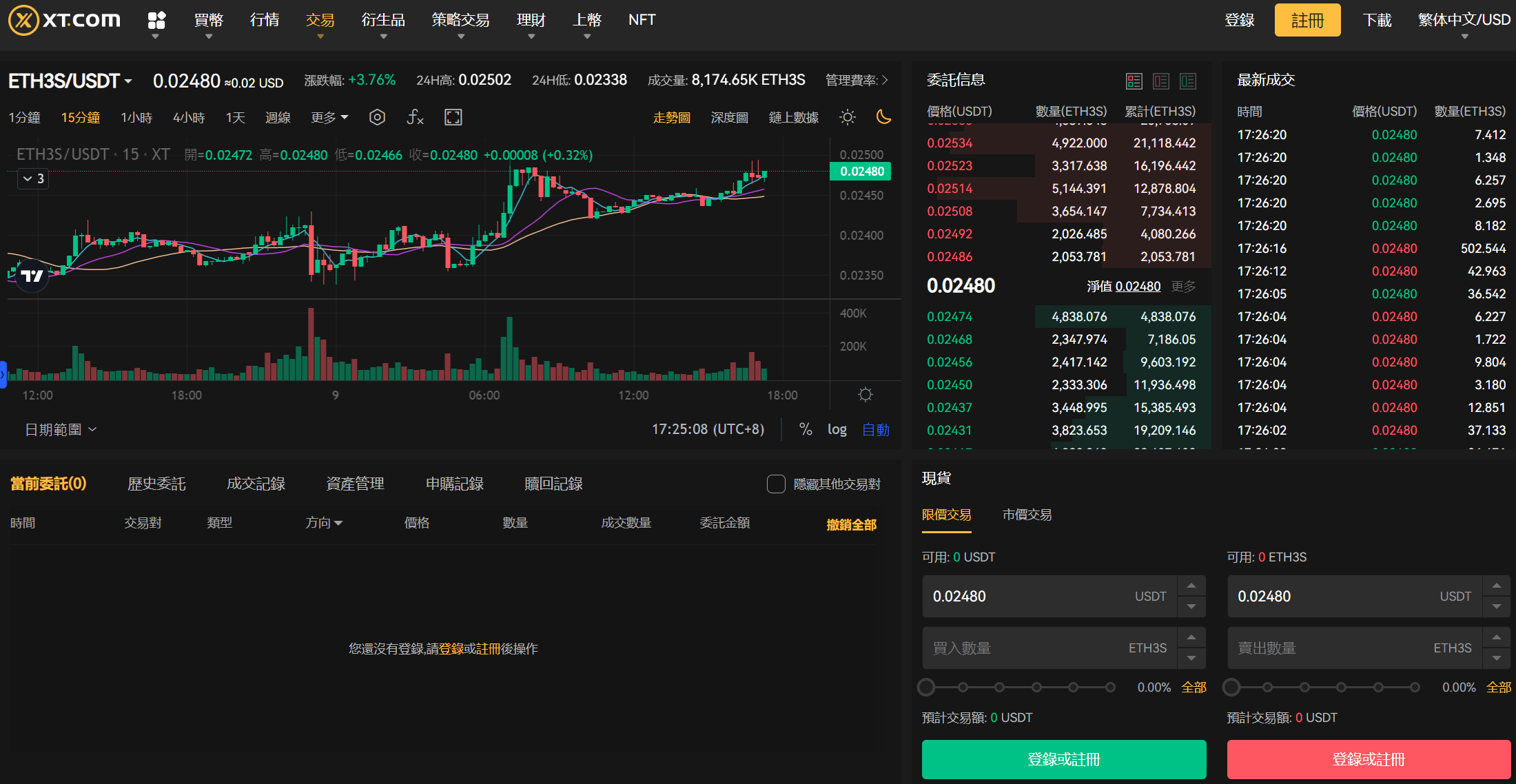The height and width of the screenshot is (784, 1516).
Task: Expand ETH3S/USDT pair selector
Action: tap(70, 81)
